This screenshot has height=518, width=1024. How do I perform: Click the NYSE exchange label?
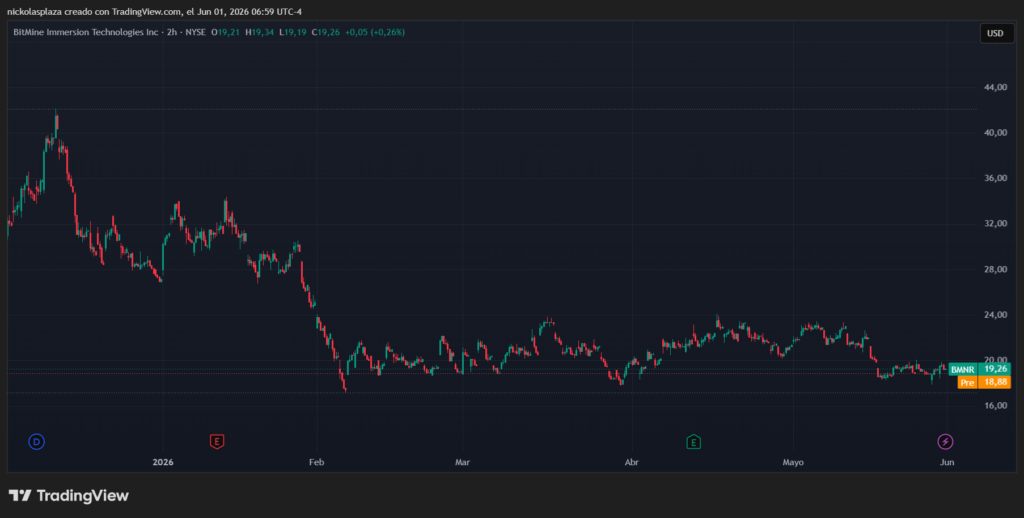pyautogui.click(x=194, y=32)
